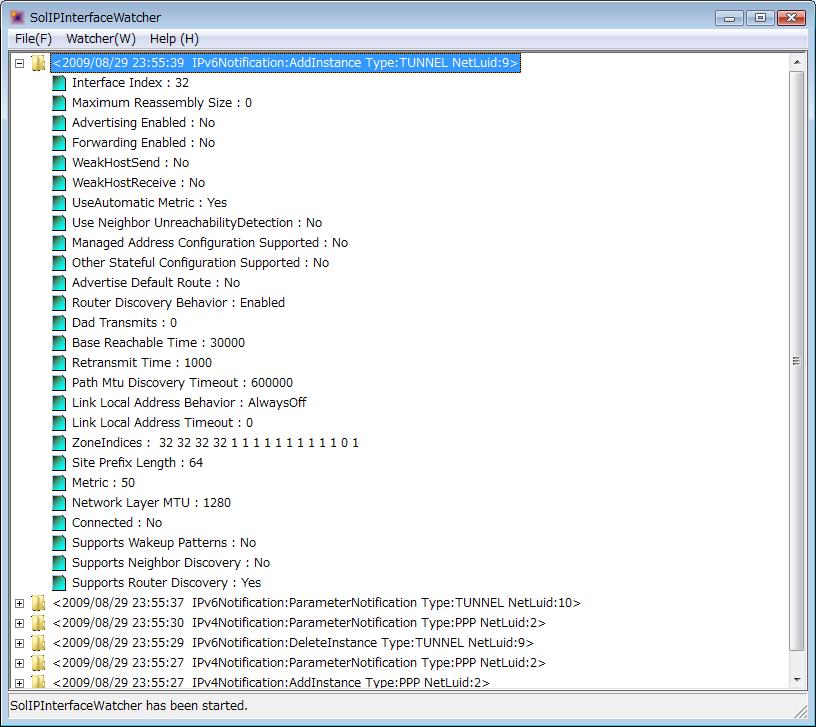Click green icon beside Use Neighbor UnreachabilityDetection
The height and width of the screenshot is (727, 816).
(x=59, y=223)
